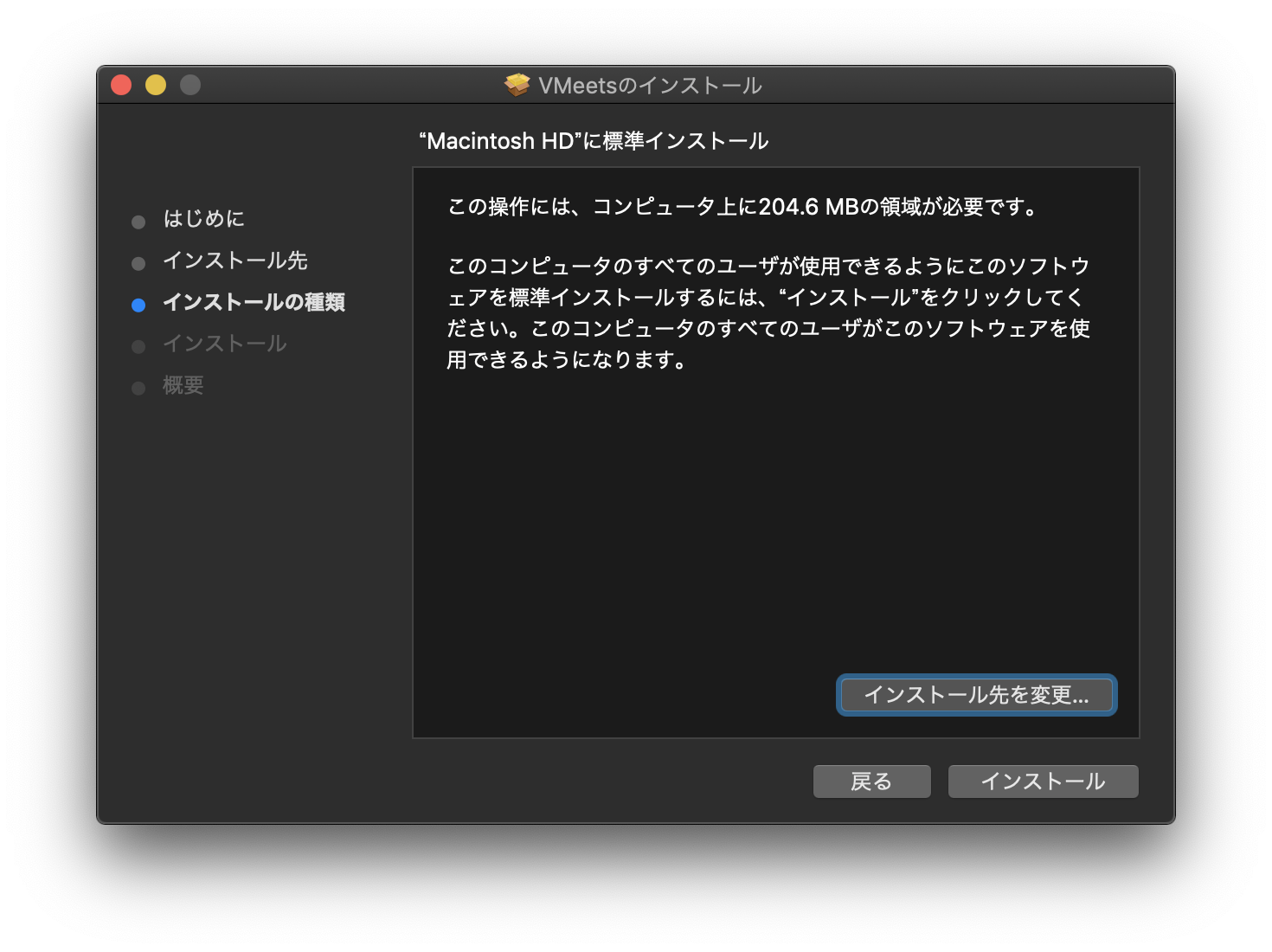Select the はじめに step in sidebar
Viewport: 1272px width, 952px height.
coord(204,219)
